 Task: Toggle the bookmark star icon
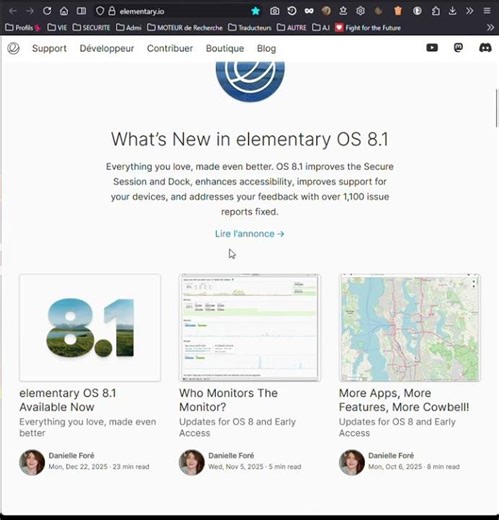coord(256,11)
